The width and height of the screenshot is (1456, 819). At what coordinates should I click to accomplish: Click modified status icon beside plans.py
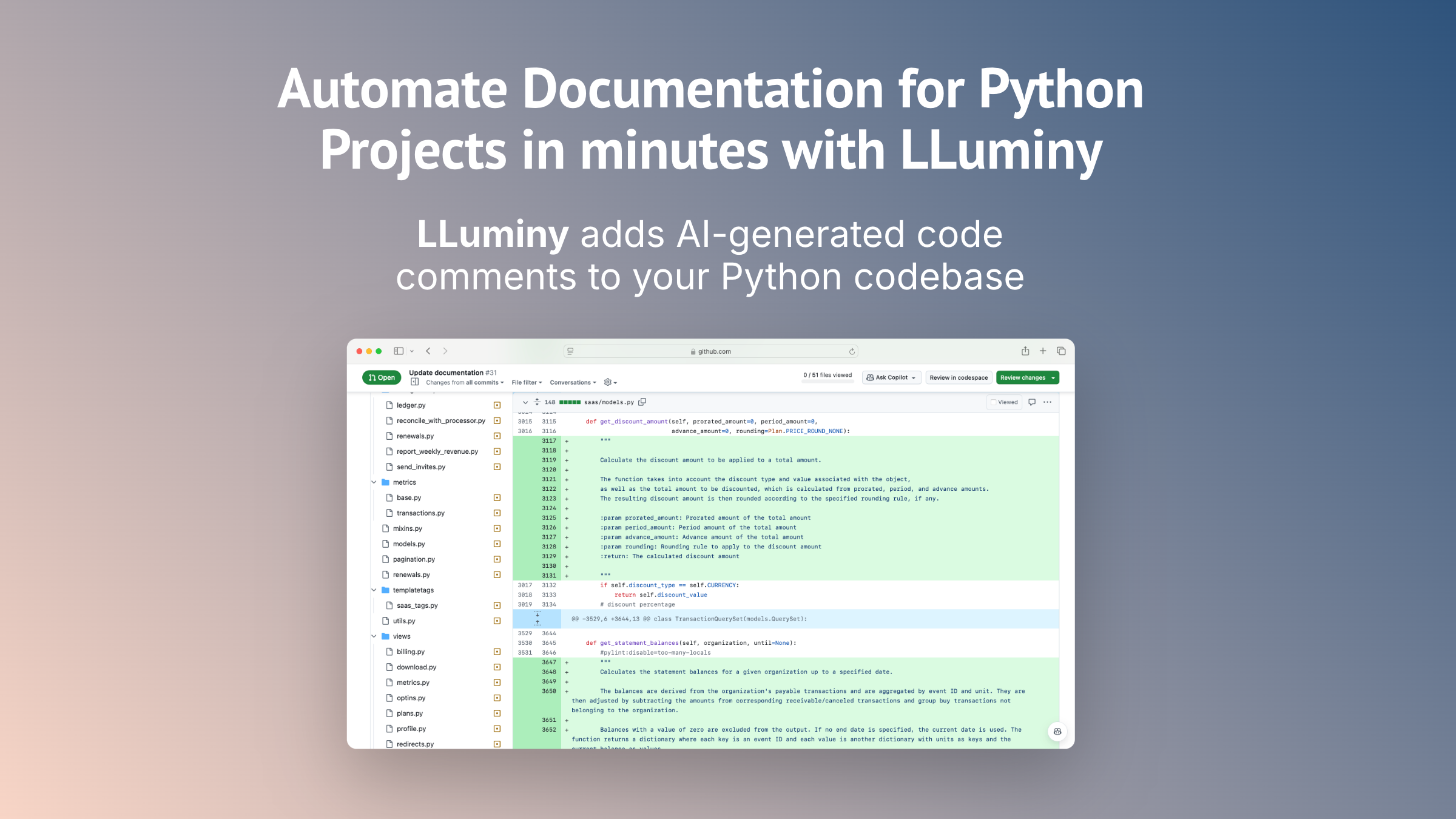pos(497,713)
